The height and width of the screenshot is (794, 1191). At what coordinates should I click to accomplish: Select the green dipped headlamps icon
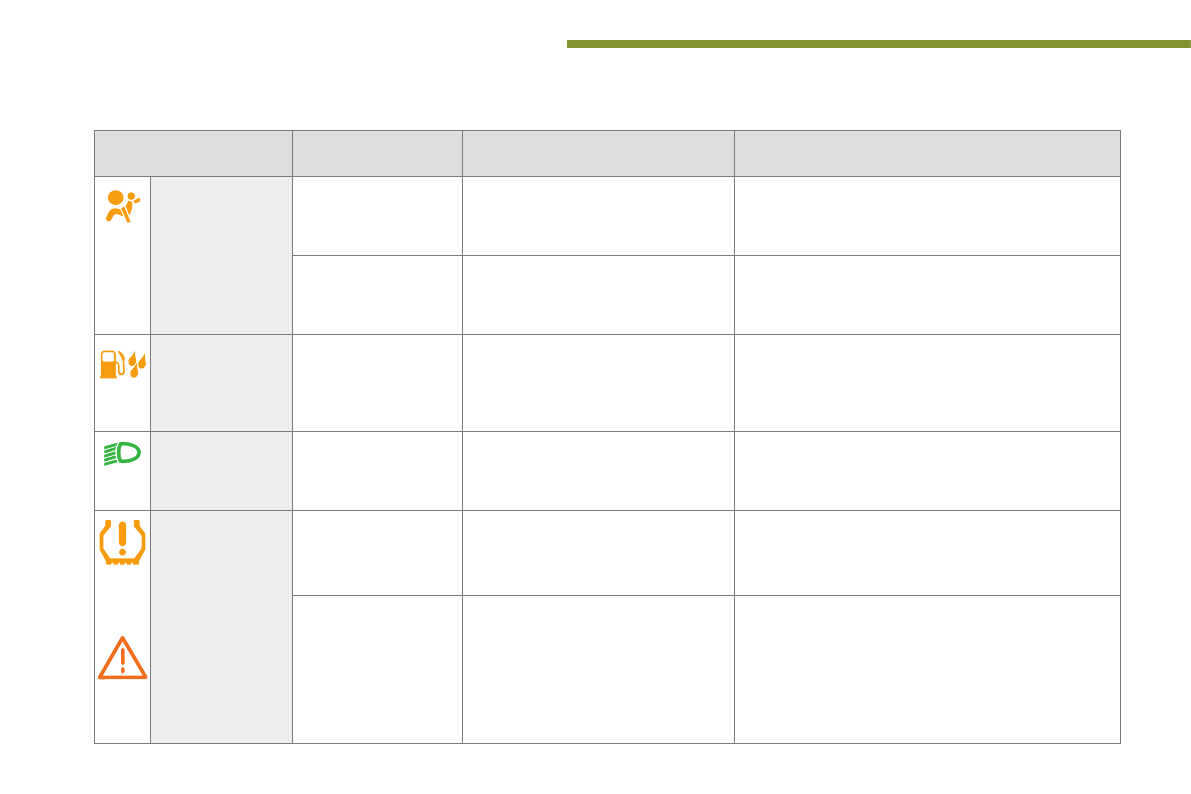click(x=123, y=456)
